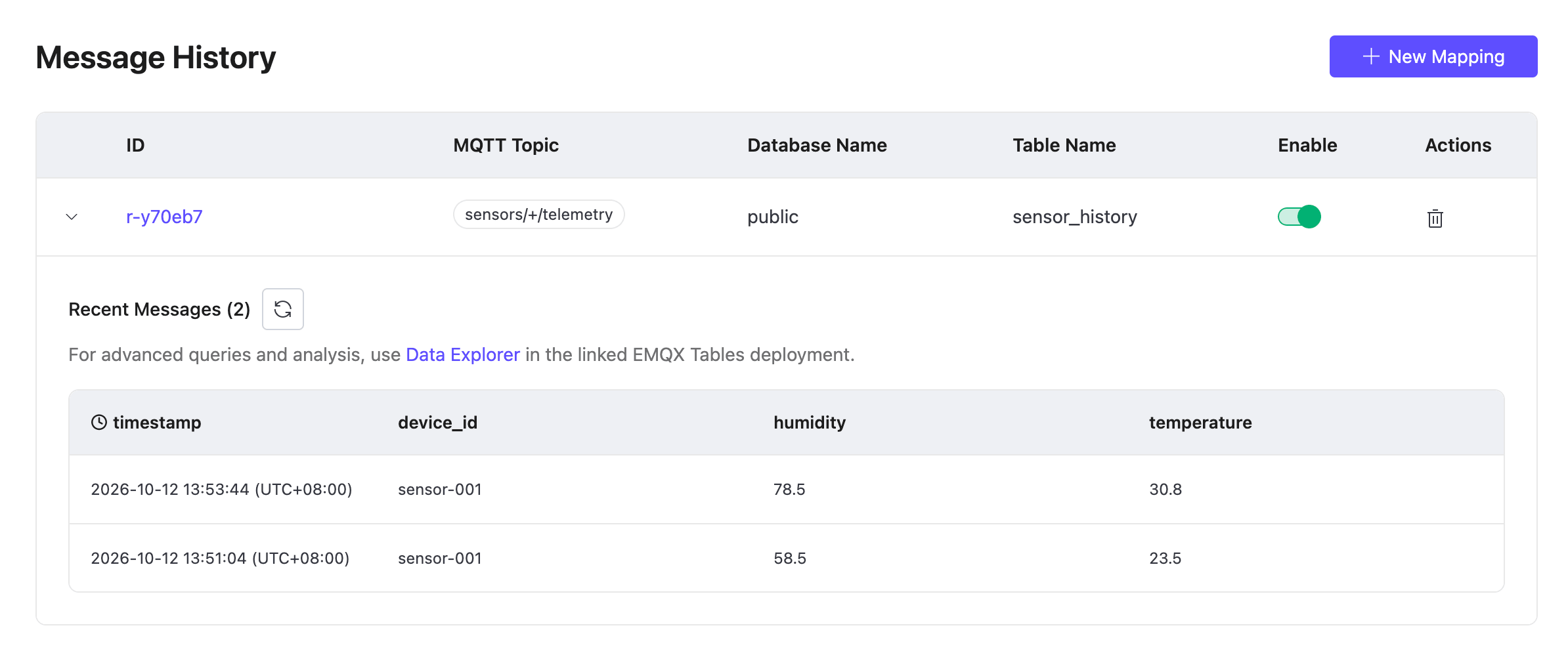Select the 13:51:04 timestamp cell

pyautogui.click(x=220, y=558)
